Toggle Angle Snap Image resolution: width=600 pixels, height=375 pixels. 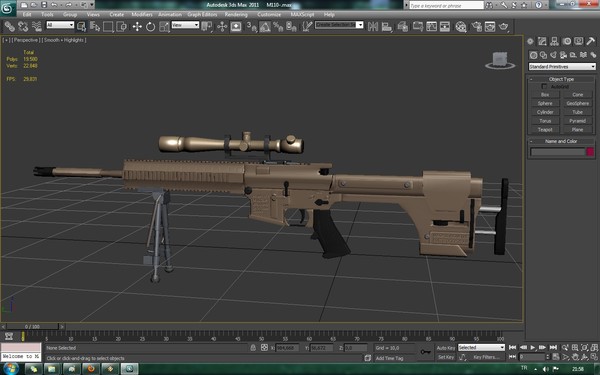tap(265, 26)
